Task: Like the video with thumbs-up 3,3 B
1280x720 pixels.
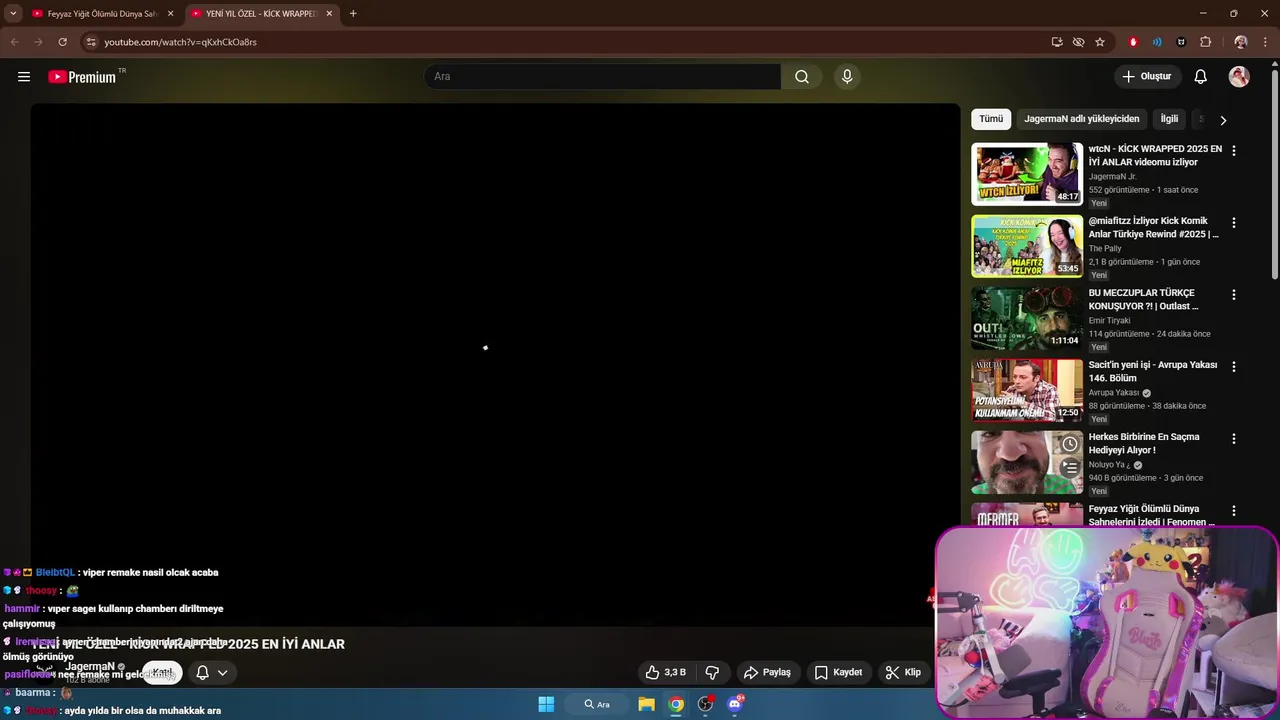Action: click(x=666, y=672)
